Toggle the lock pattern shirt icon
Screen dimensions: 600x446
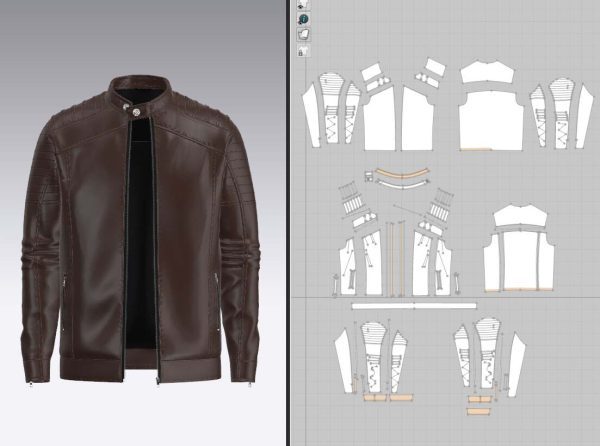pos(303,49)
